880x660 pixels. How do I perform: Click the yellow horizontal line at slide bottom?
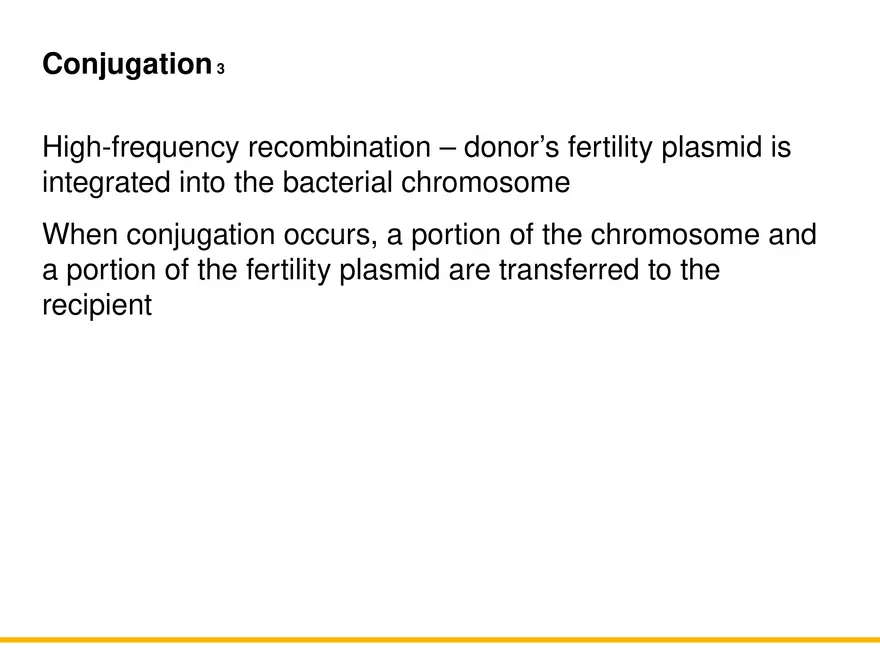point(440,639)
